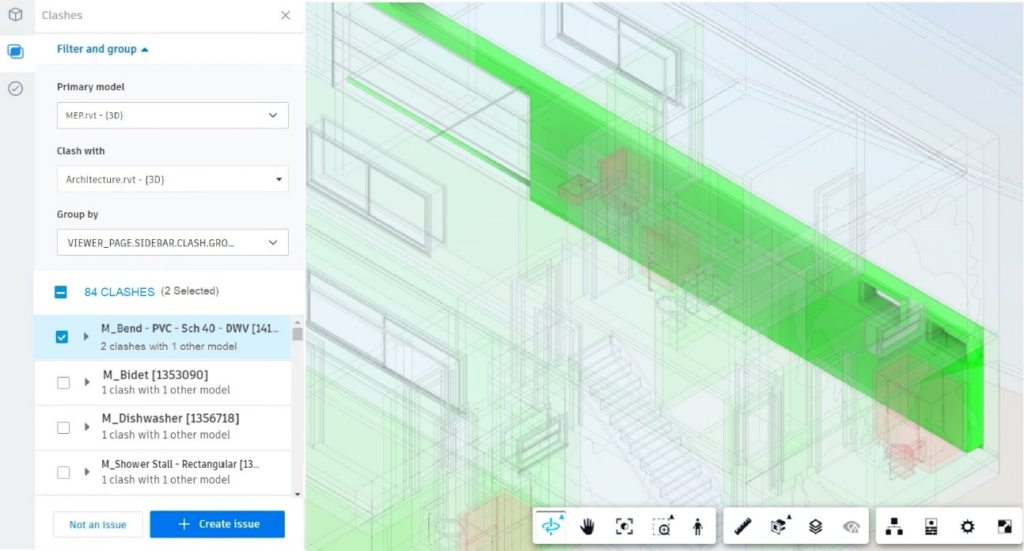Mark selection as Not an issue
This screenshot has width=1024, height=551.
[x=98, y=524]
